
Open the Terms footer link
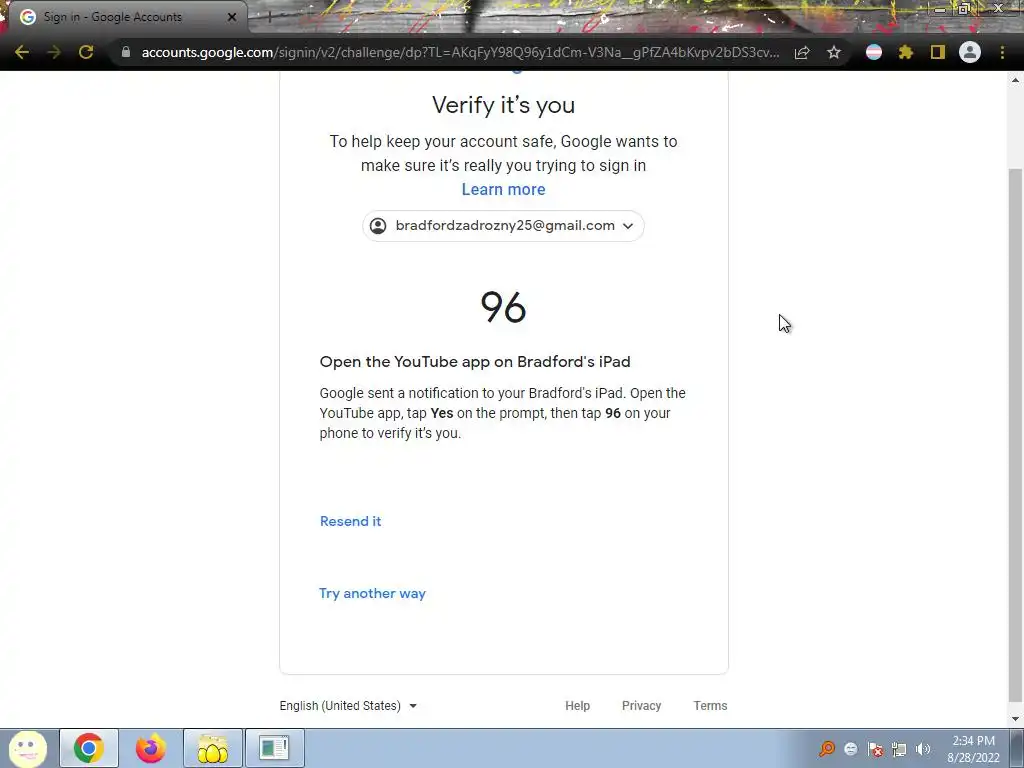click(x=711, y=706)
